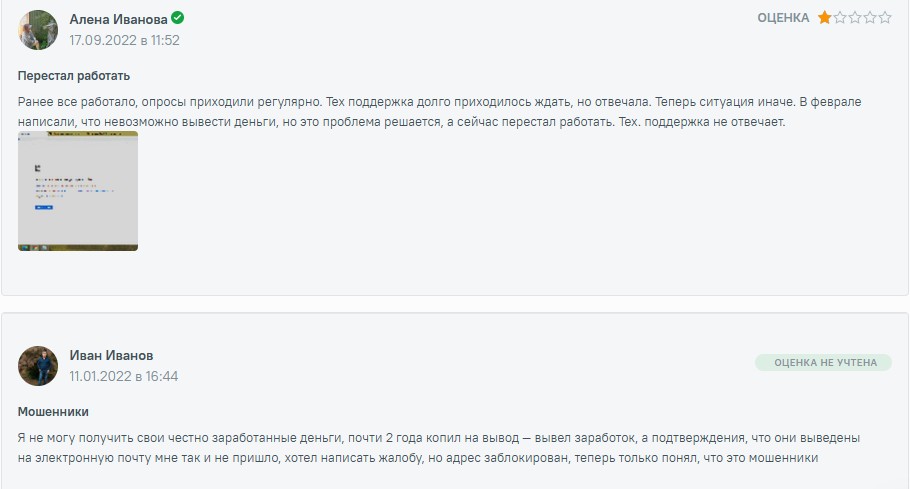The image size is (910, 489).
Task: Click empty space below the screenshot thumbnail
Action: click(x=300, y=272)
